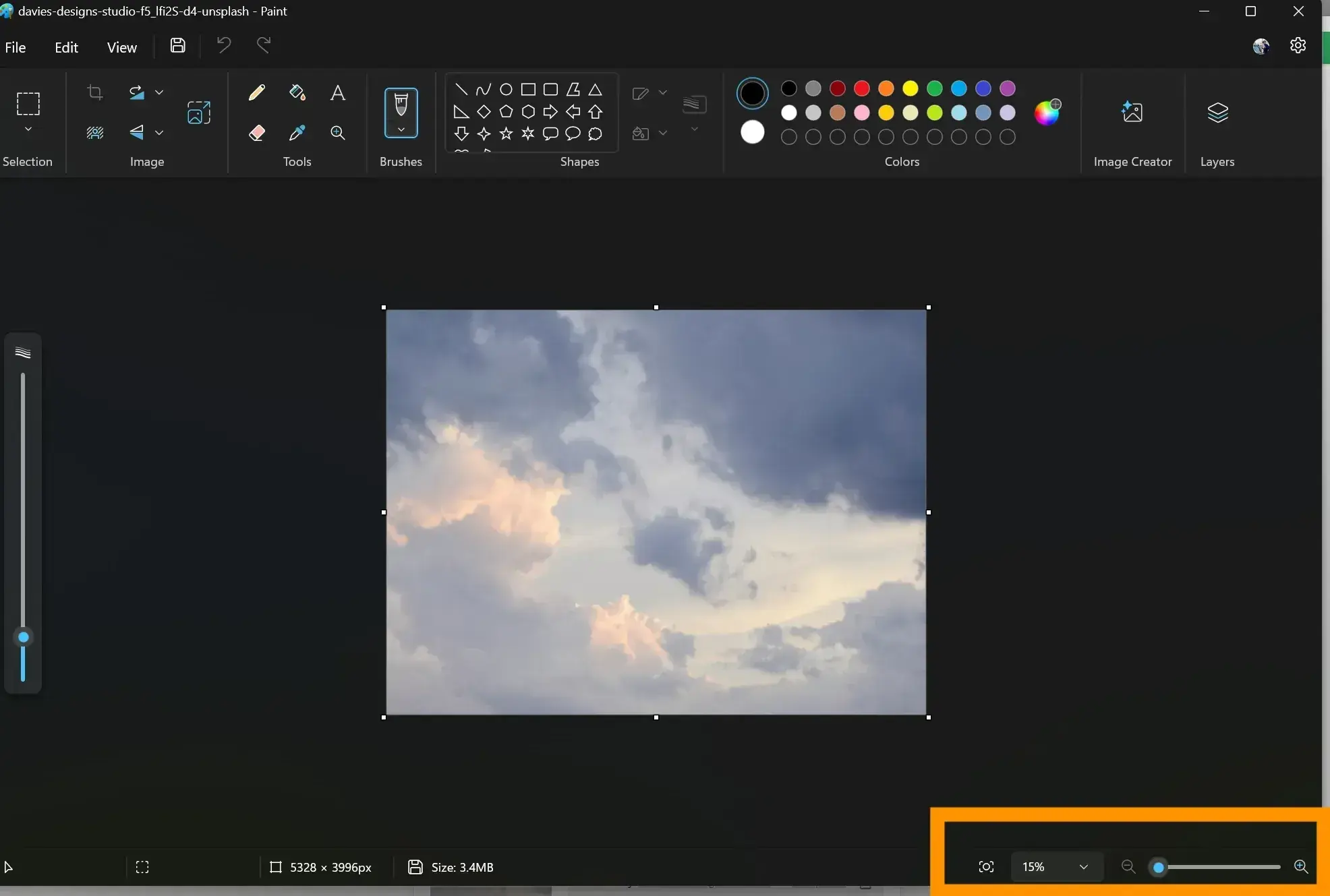Select the Magnifier tool
Image resolution: width=1330 pixels, height=896 pixels.
click(338, 133)
